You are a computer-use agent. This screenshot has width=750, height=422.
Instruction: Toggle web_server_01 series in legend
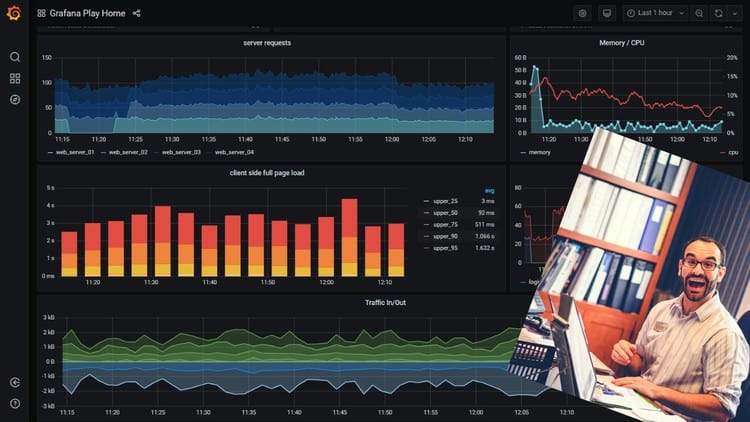(74, 152)
